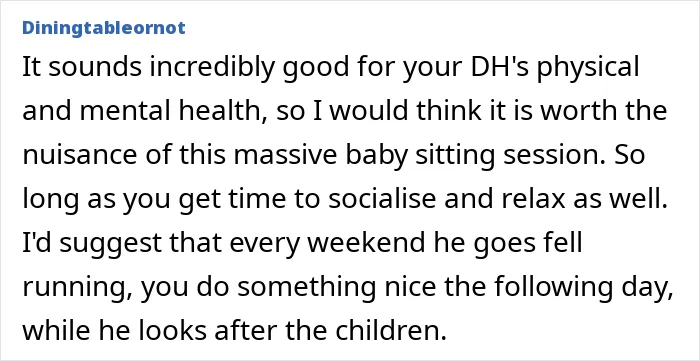Open the Diningtableornot user profile link
This screenshot has height=361, width=700.
click(x=104, y=28)
